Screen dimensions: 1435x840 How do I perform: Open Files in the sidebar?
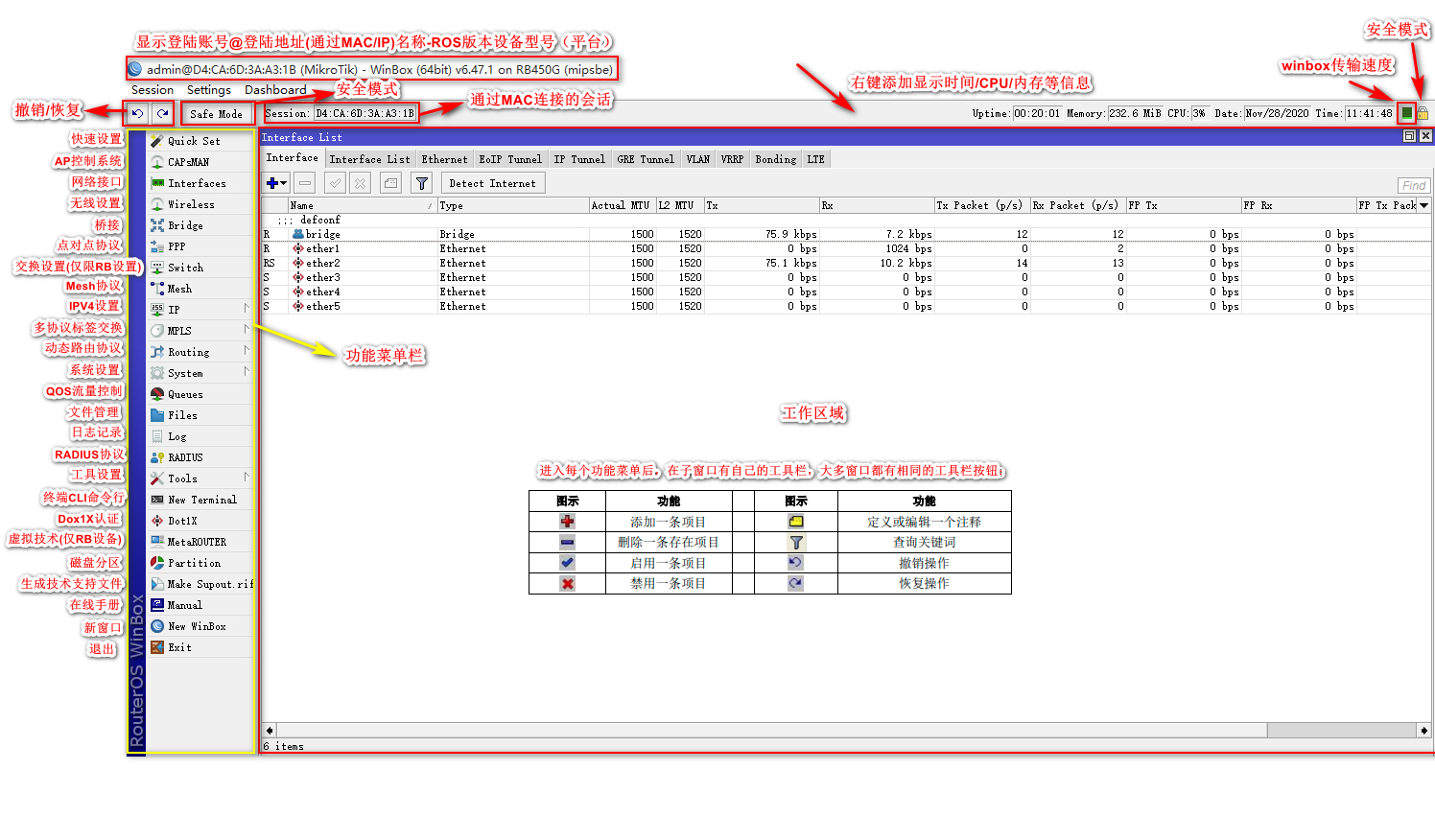pos(200,415)
